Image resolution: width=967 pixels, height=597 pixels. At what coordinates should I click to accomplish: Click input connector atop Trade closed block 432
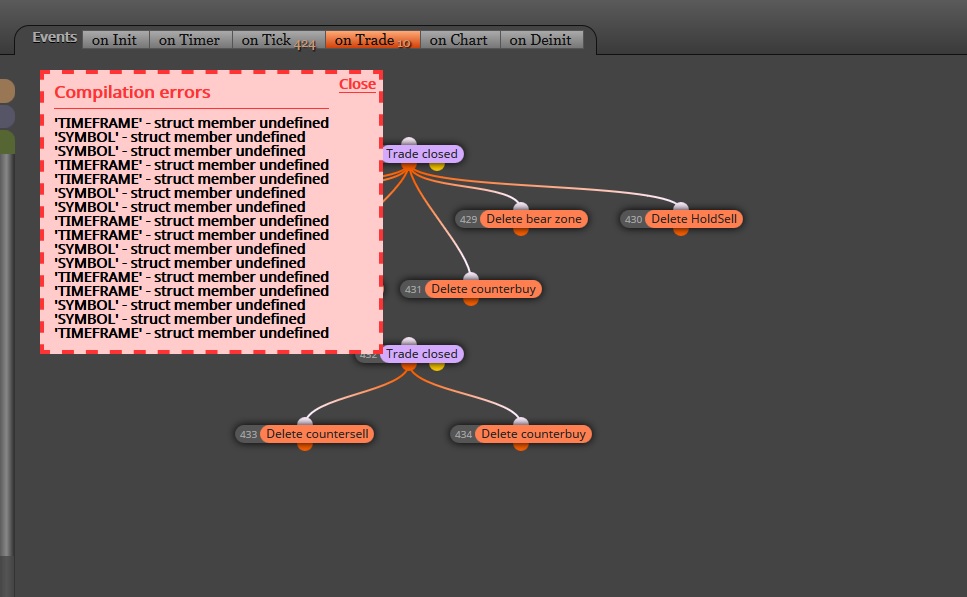409,342
